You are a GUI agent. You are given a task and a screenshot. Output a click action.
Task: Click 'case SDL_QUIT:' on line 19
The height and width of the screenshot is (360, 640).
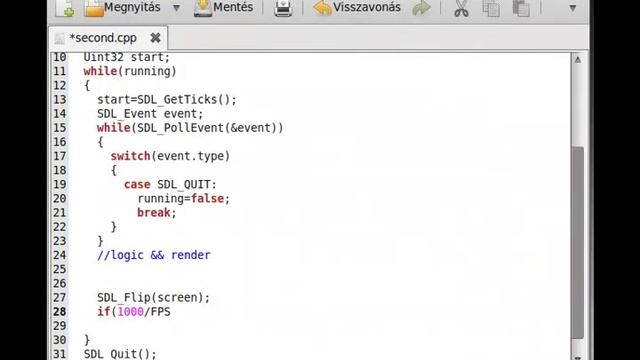(x=170, y=184)
